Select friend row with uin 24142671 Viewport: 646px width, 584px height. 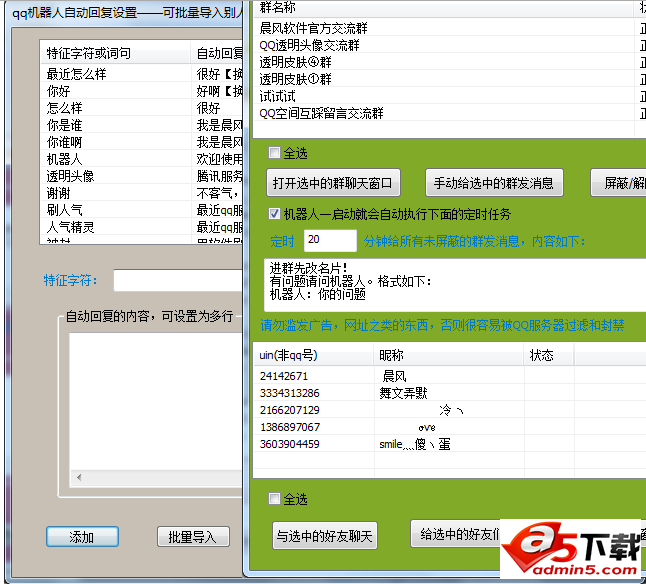point(449,376)
